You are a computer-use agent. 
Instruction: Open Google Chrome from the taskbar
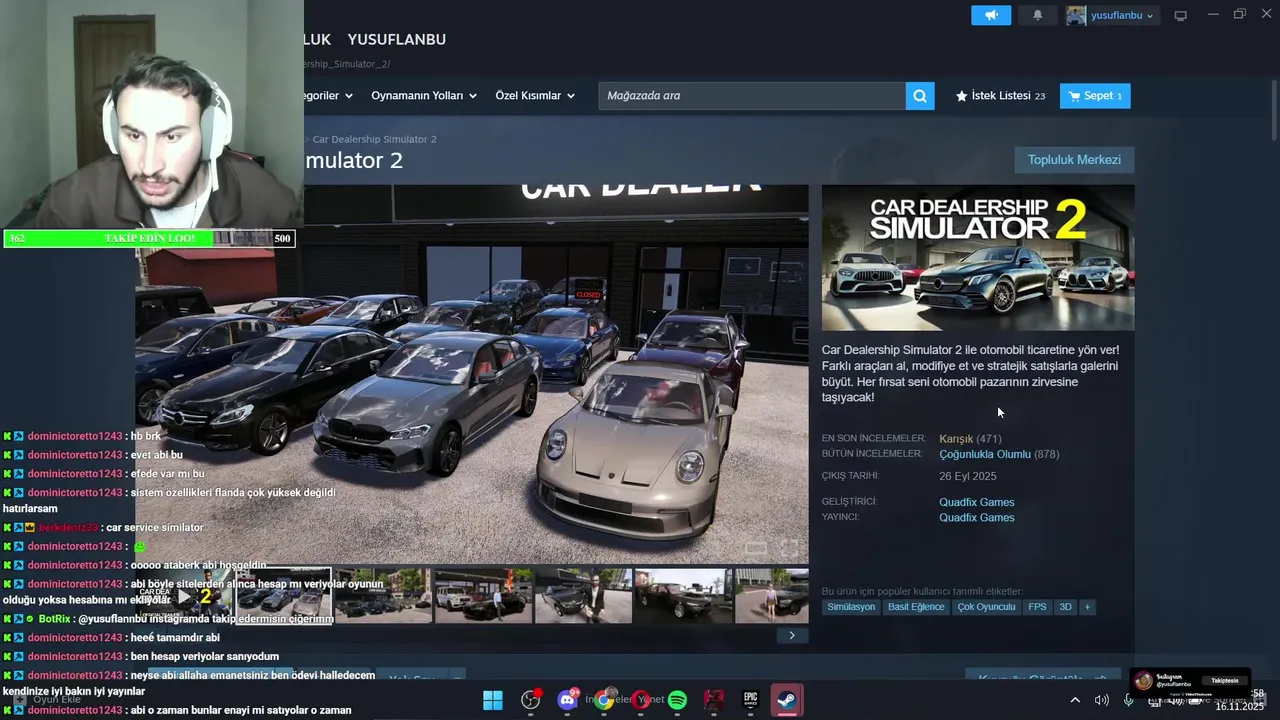pyautogui.click(x=604, y=700)
